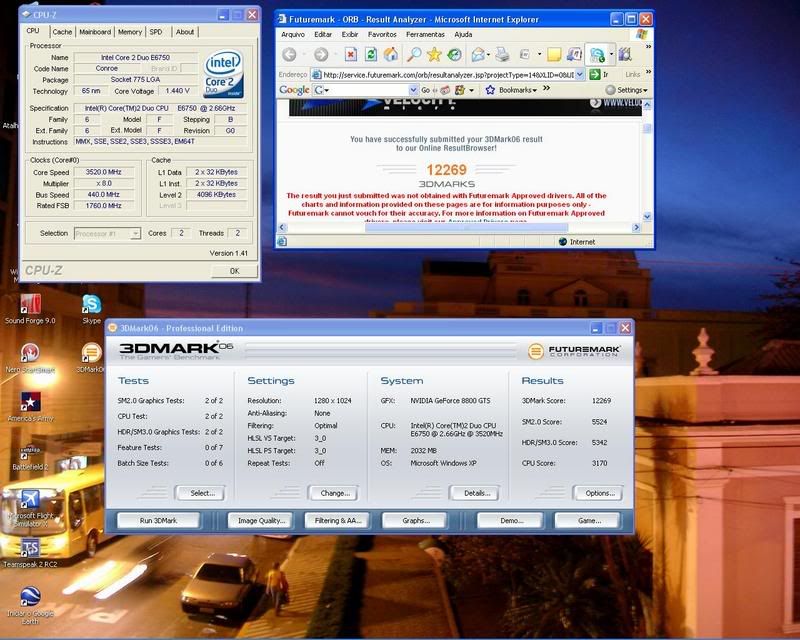Screen dimensions: 800x640
Task: Open the Google G logo dropdown
Action: 321,90
